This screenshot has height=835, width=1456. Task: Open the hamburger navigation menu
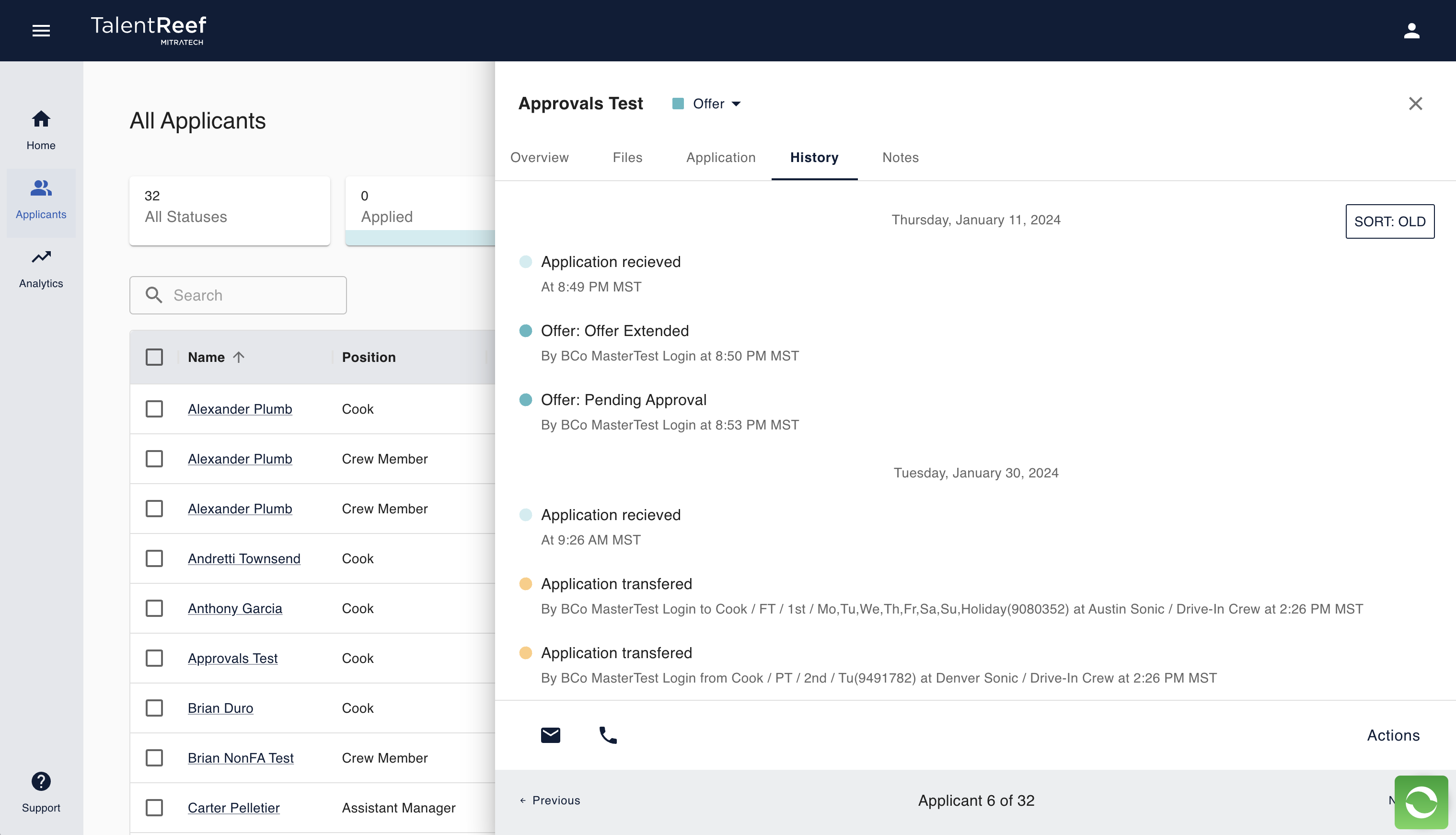[x=41, y=30]
